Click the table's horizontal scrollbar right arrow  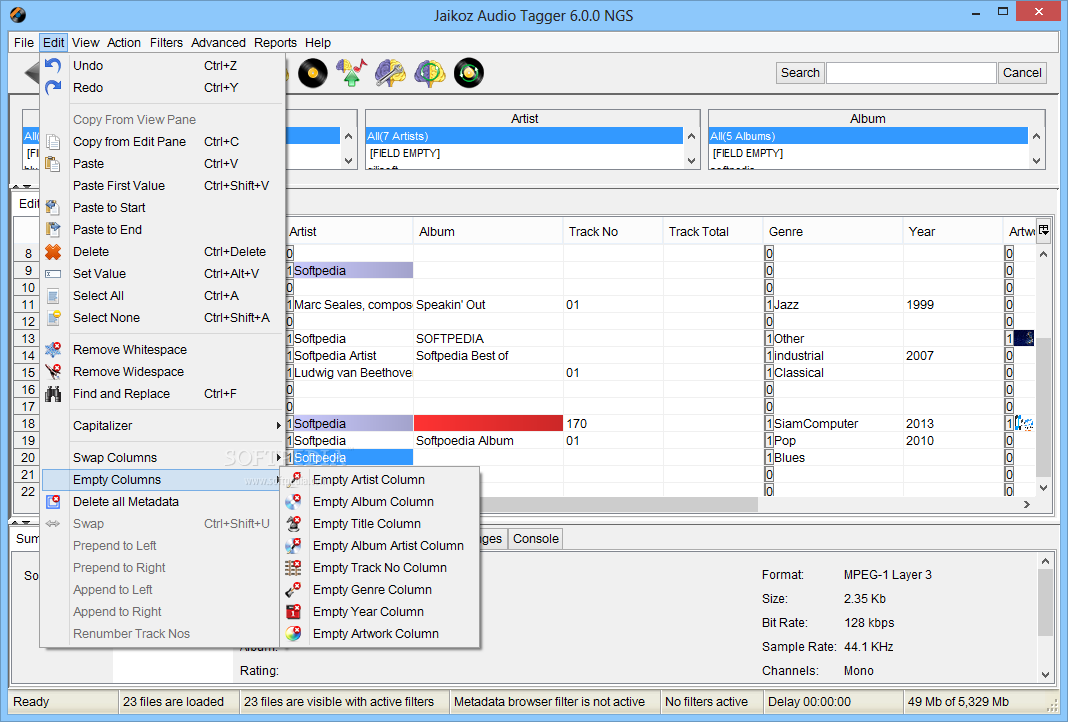pos(1026,505)
